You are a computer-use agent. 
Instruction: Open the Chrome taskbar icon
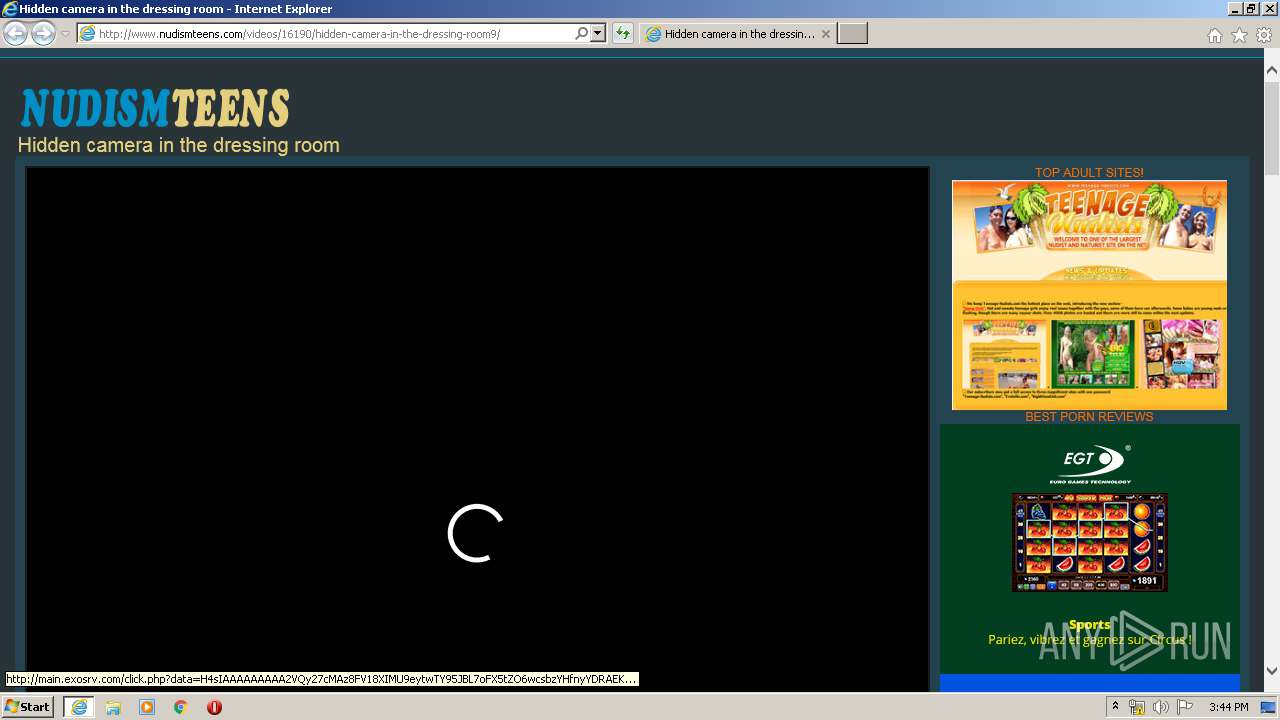click(x=180, y=707)
